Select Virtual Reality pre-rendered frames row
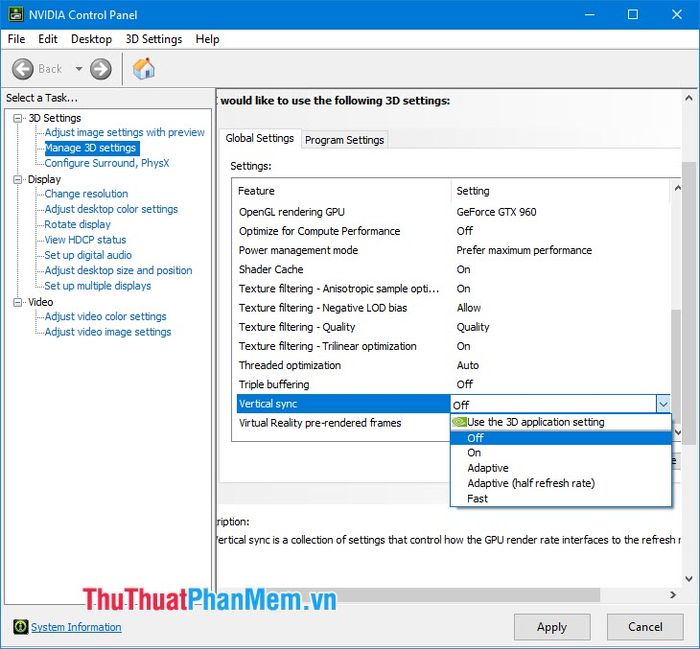 [343, 423]
